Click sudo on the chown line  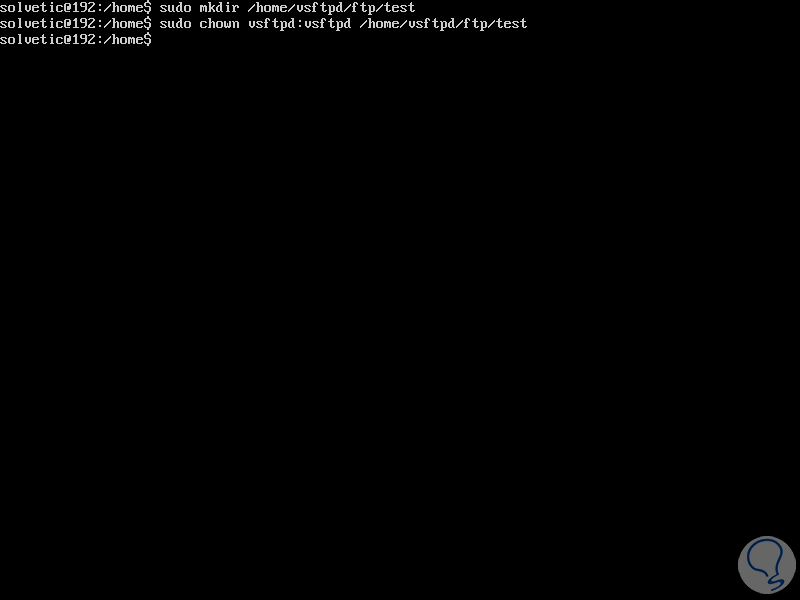(175, 23)
